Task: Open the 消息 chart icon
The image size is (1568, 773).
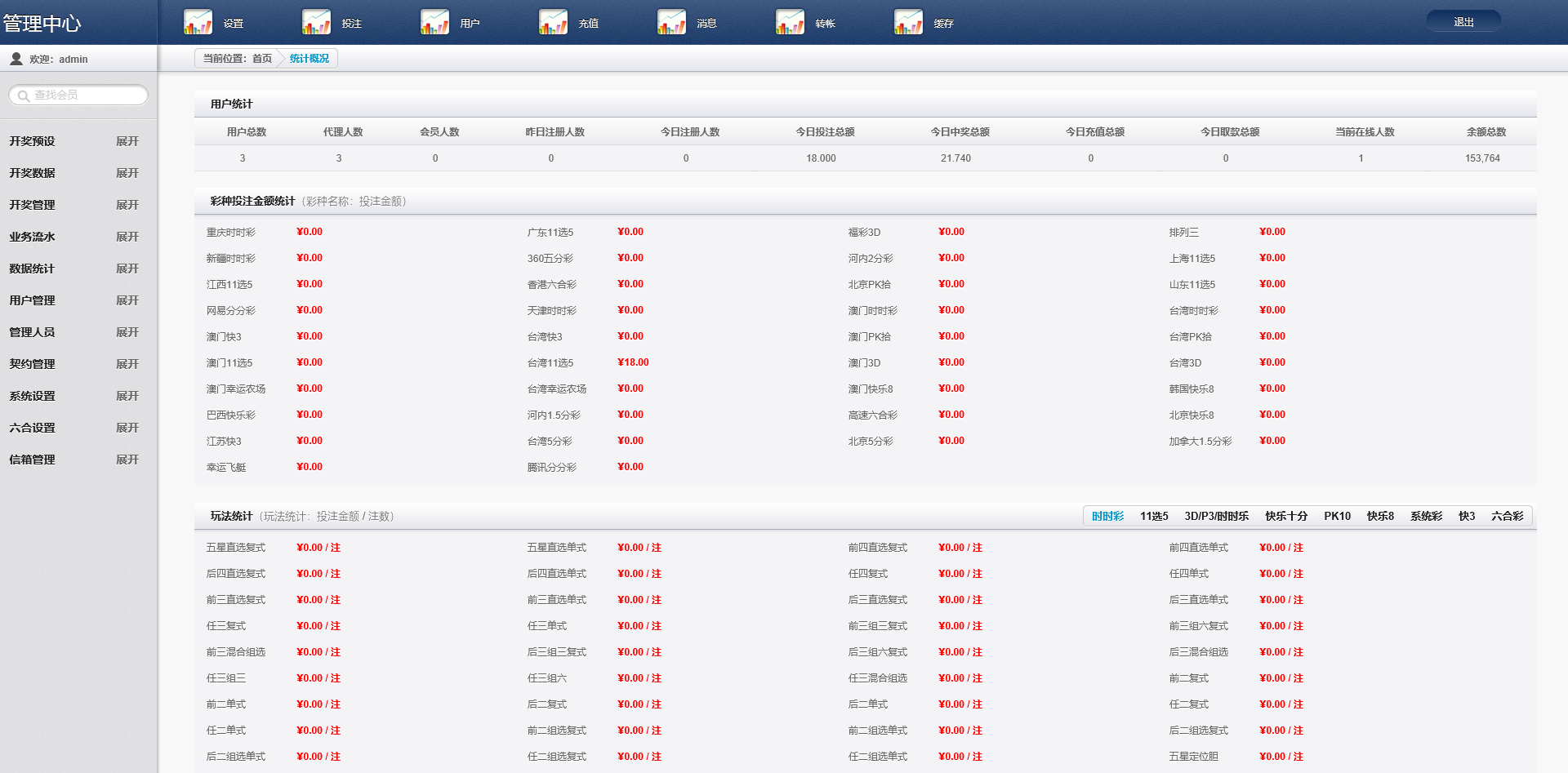Action: 671,22
